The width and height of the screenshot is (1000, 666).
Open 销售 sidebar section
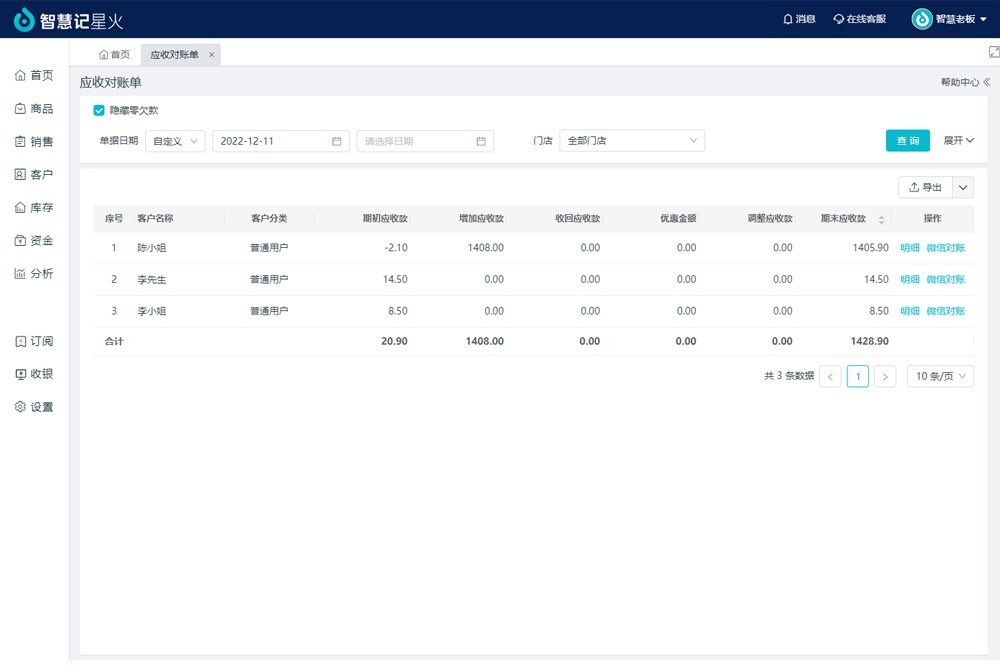point(34,142)
